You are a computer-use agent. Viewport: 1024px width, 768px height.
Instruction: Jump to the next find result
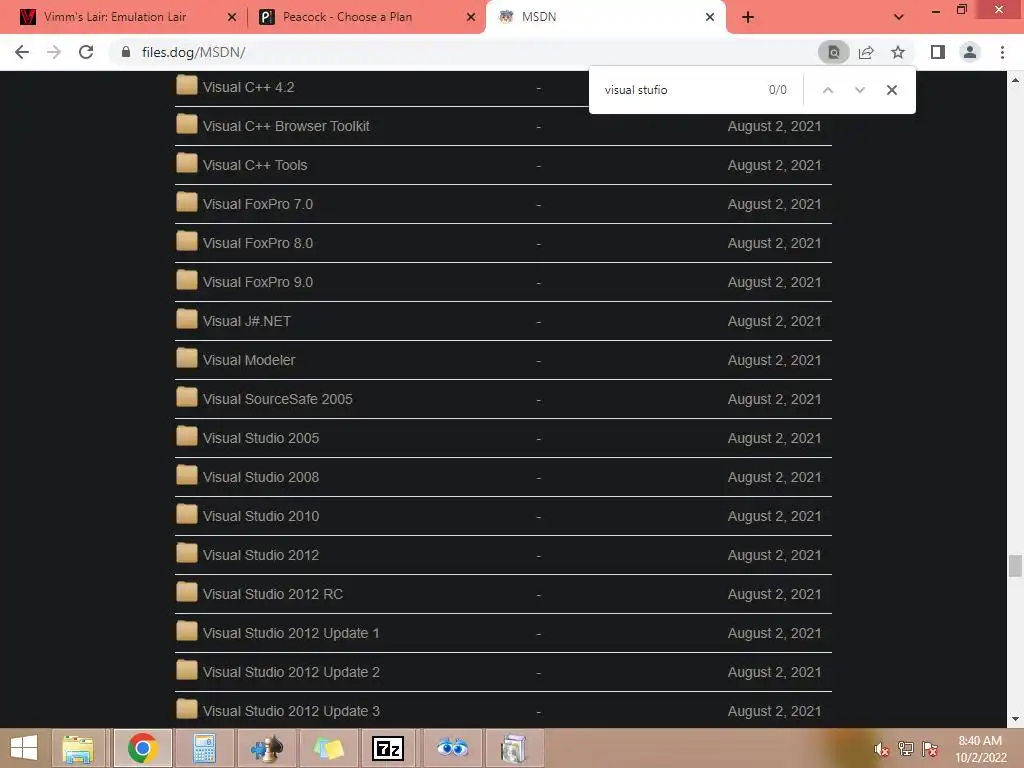coord(859,90)
